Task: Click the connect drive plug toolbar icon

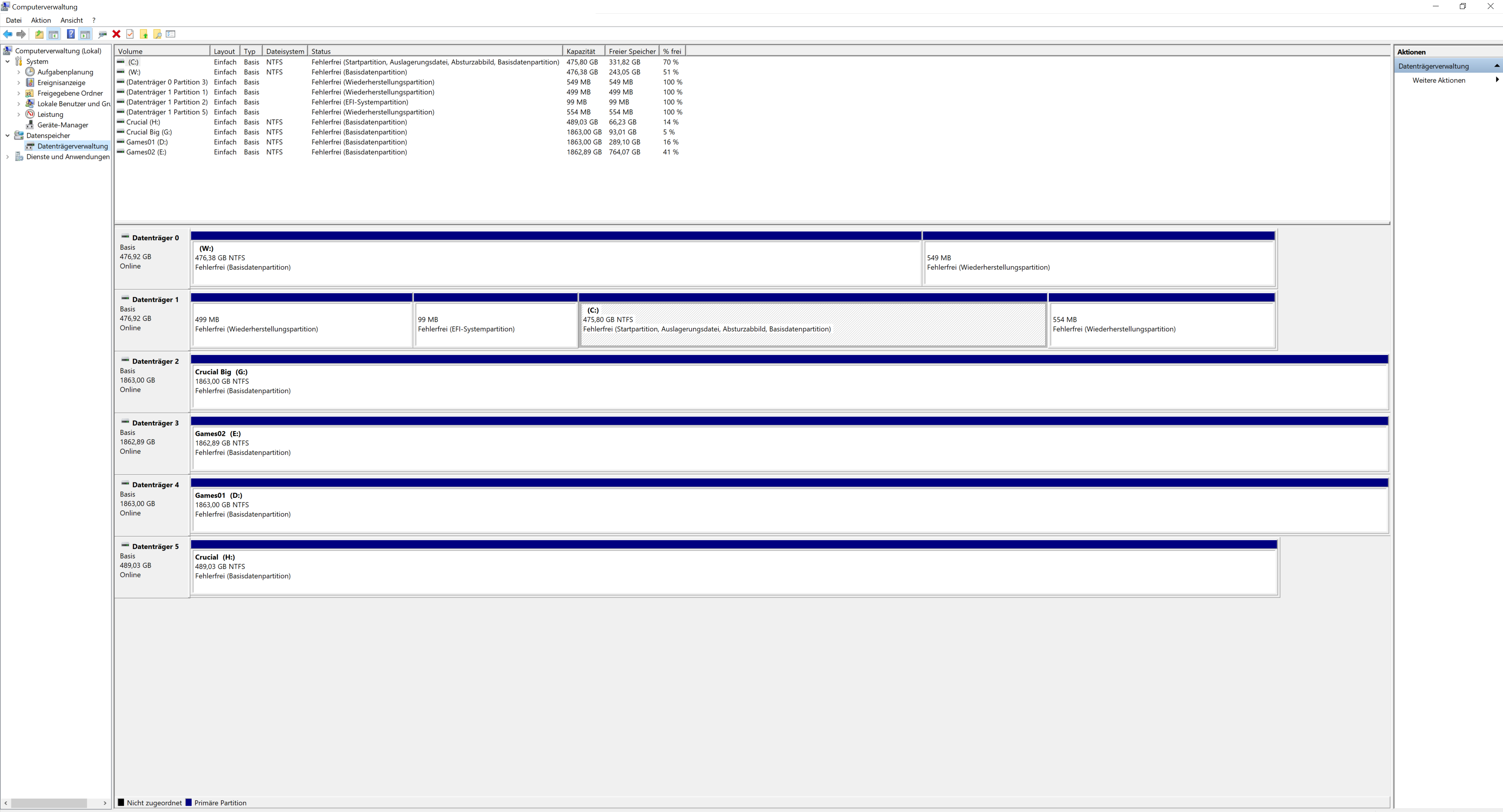Action: tap(102, 34)
